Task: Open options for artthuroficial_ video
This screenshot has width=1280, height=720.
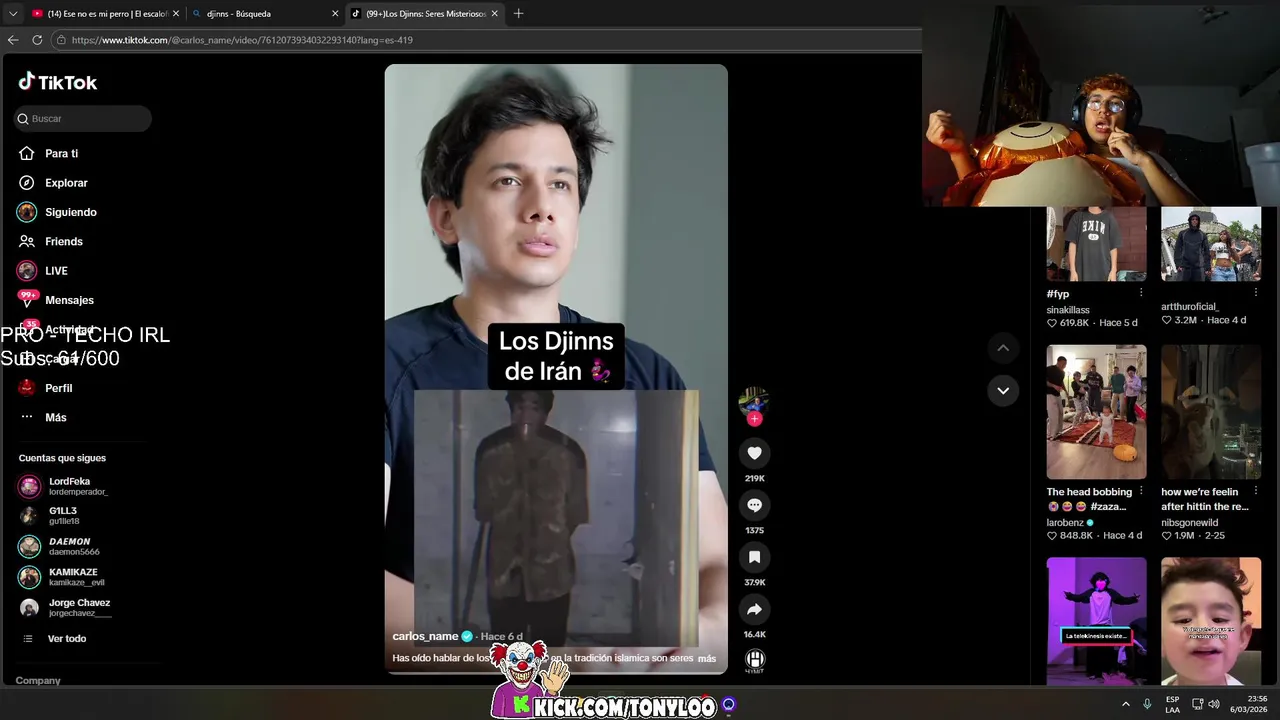Action: pos(1256,293)
